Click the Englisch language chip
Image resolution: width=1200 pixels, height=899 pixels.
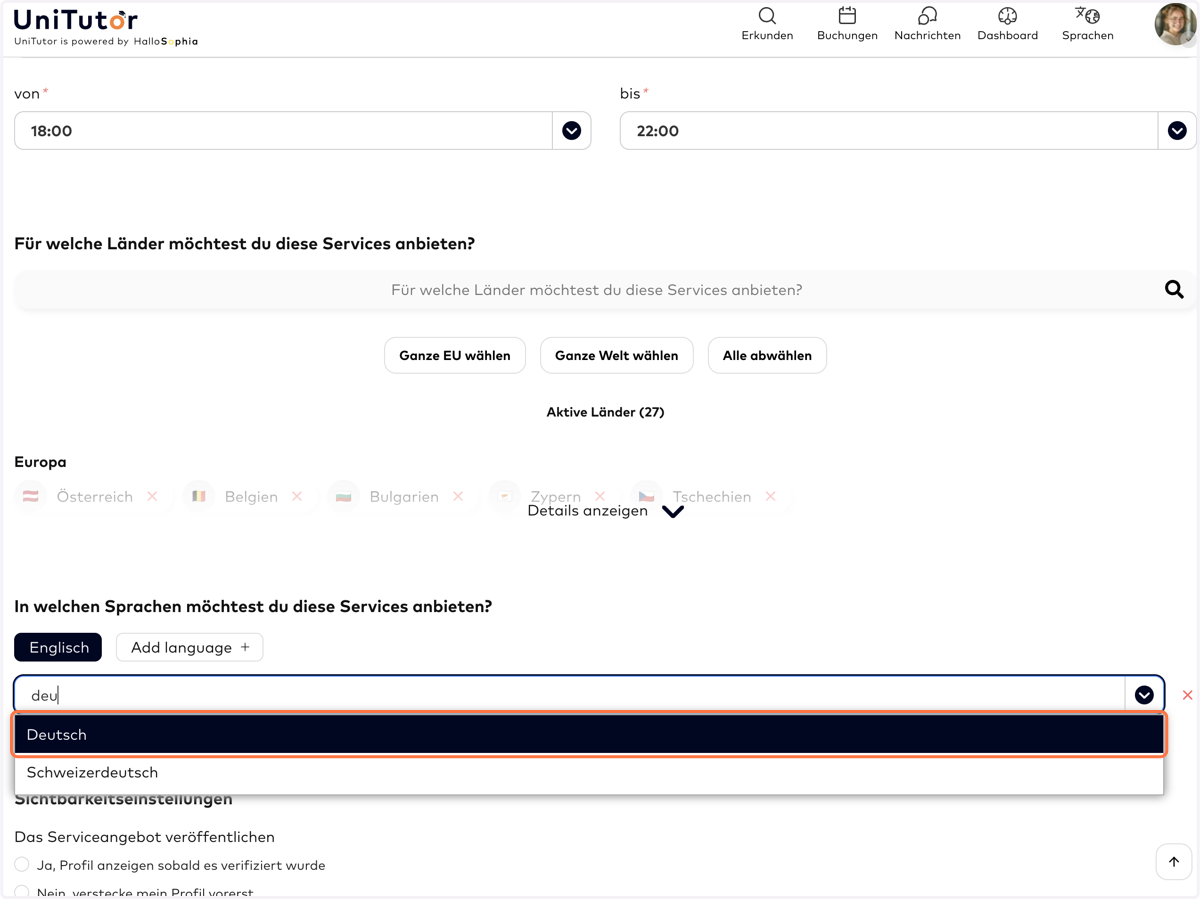click(x=58, y=647)
